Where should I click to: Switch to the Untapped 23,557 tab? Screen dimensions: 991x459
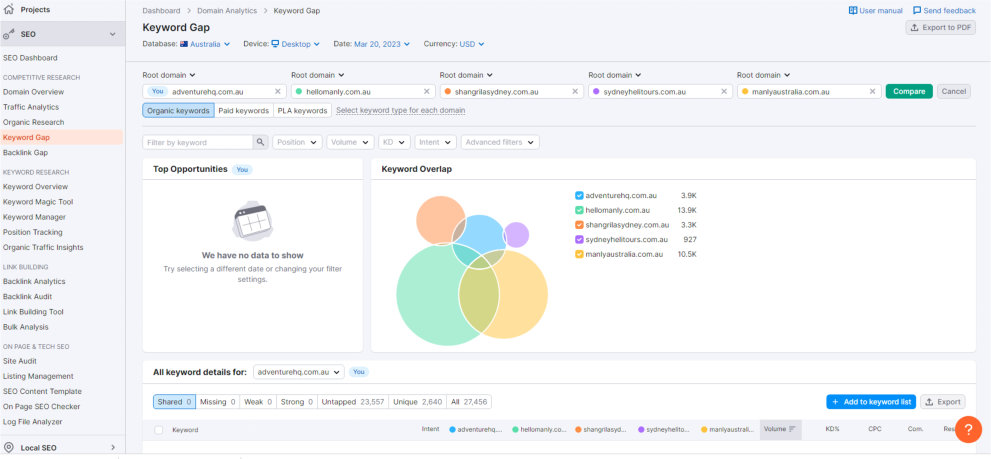[352, 402]
